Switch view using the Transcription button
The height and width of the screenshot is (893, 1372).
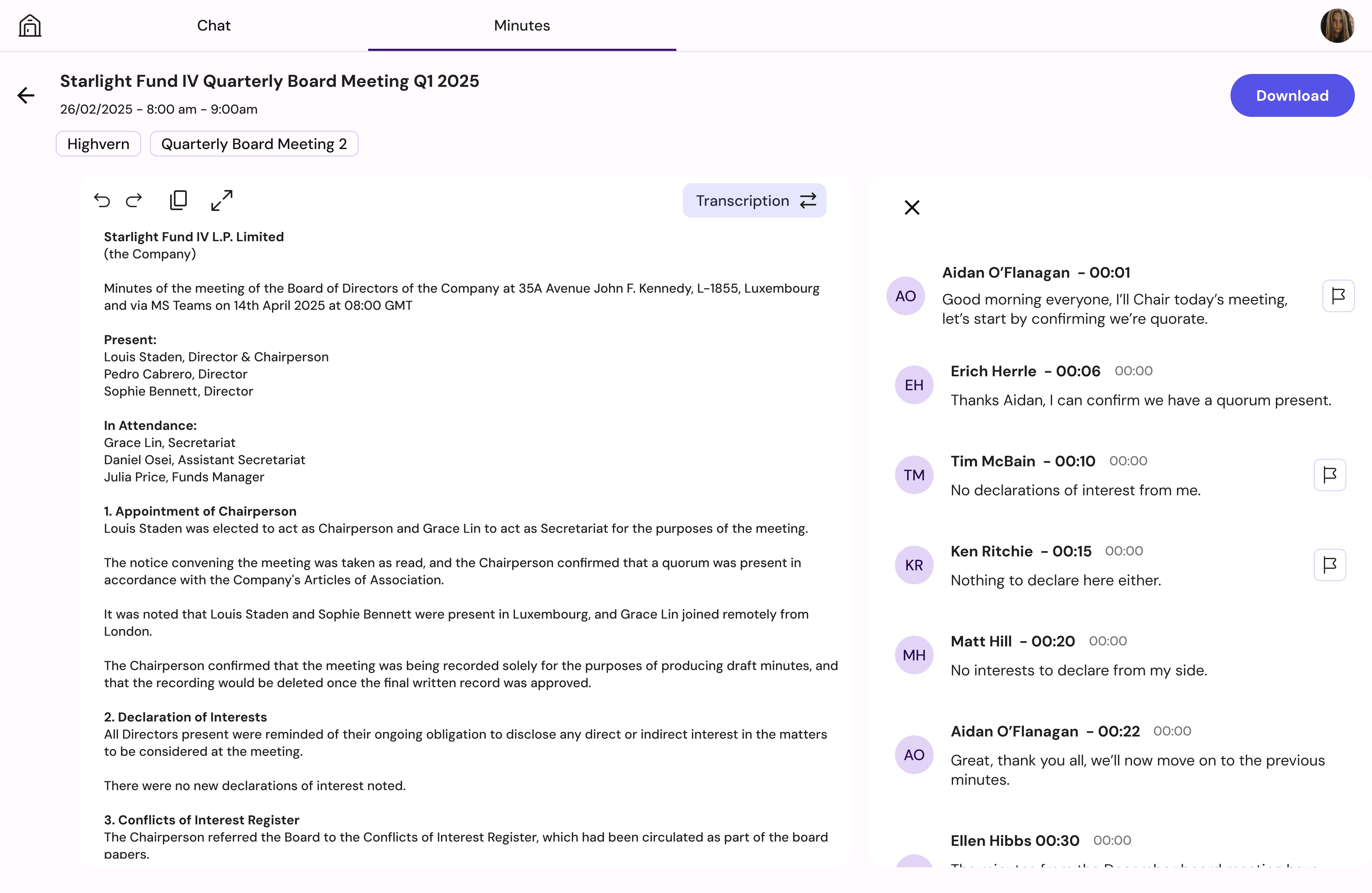coord(754,201)
